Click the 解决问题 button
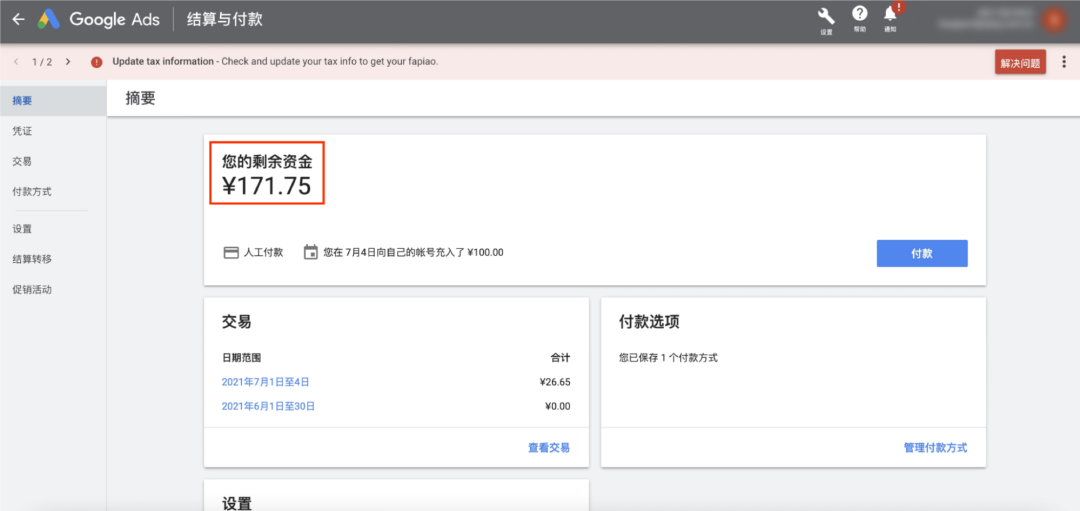1080x511 pixels. click(x=1020, y=63)
